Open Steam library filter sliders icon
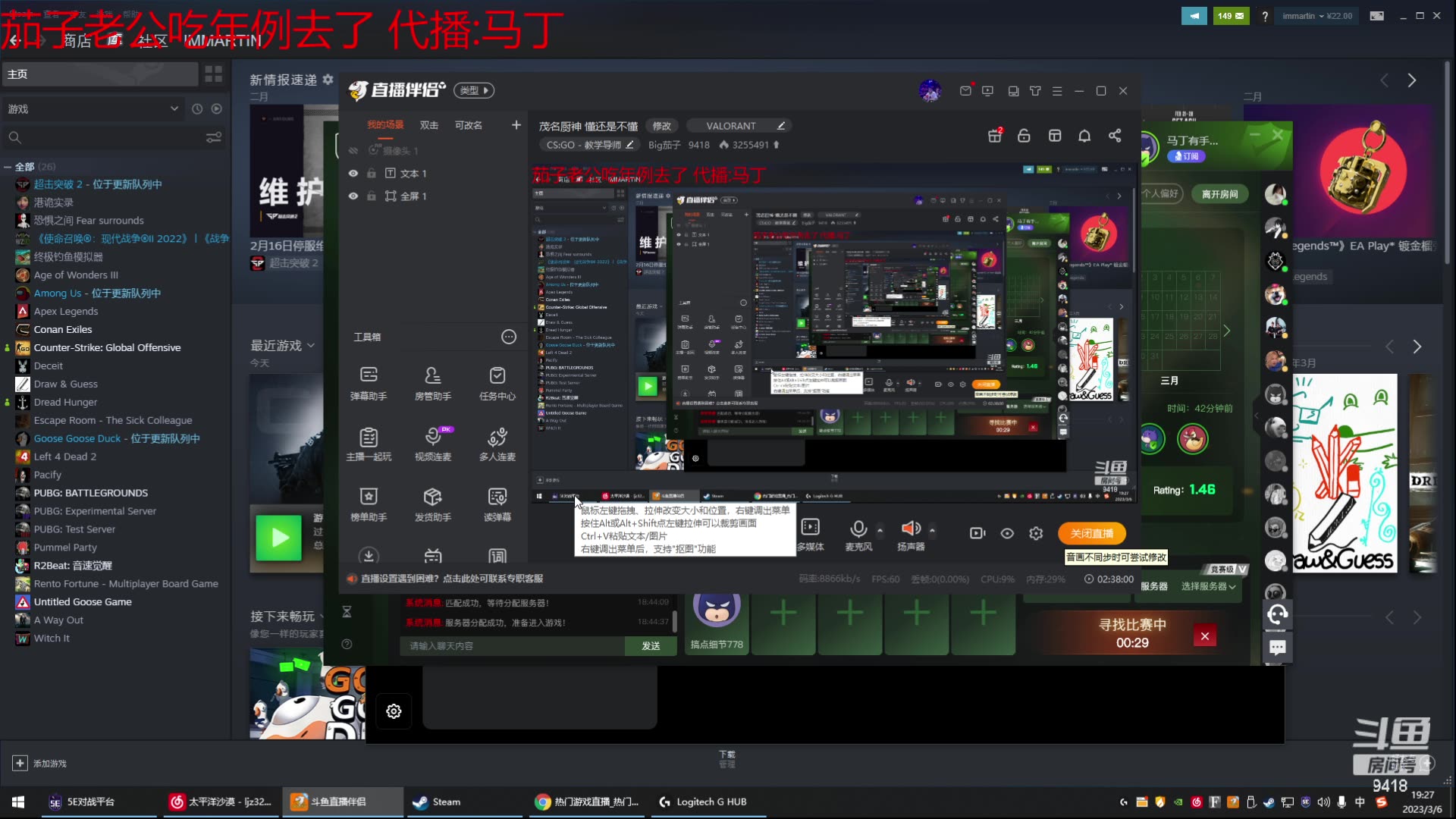The height and width of the screenshot is (819, 1456). 214,137
